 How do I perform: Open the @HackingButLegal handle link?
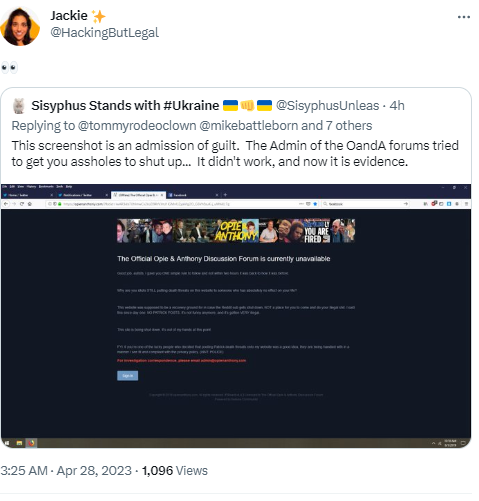[x=105, y=33]
